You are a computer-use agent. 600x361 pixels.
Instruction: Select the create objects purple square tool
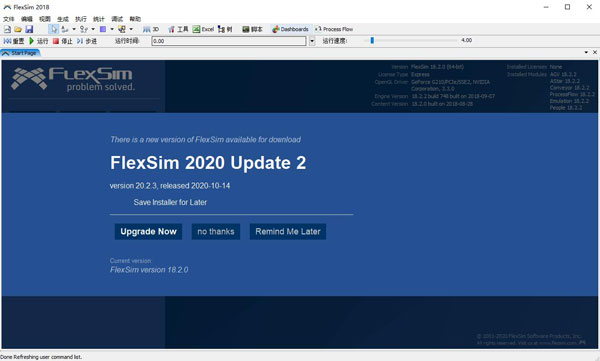(103, 29)
